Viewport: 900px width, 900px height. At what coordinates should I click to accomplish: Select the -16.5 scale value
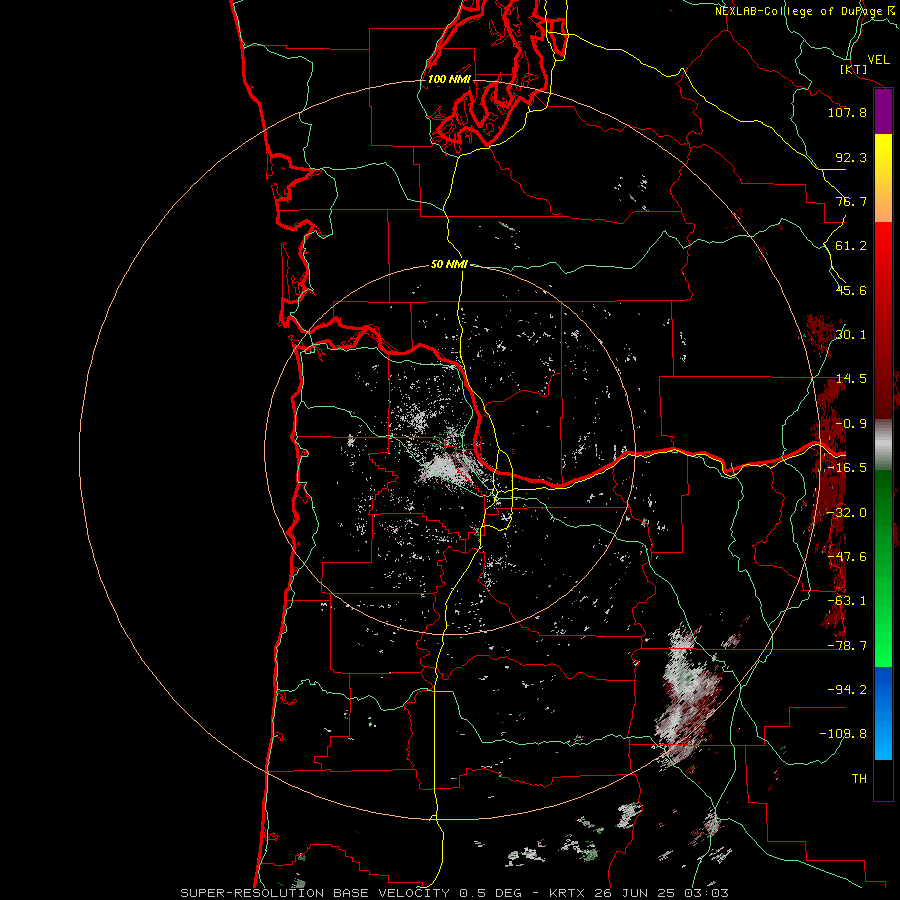click(x=847, y=468)
